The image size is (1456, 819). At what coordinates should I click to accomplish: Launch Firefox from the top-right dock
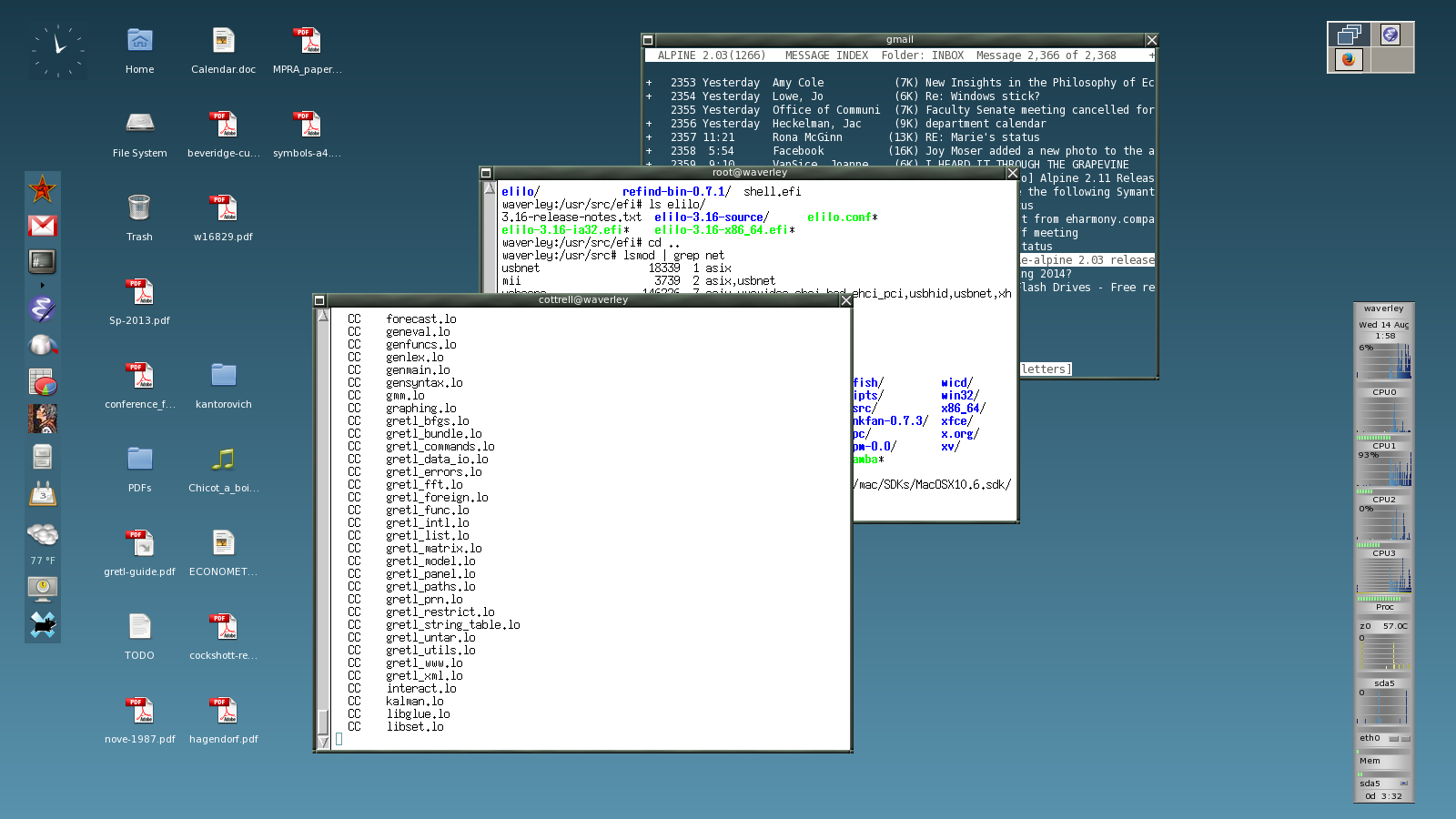[1348, 60]
